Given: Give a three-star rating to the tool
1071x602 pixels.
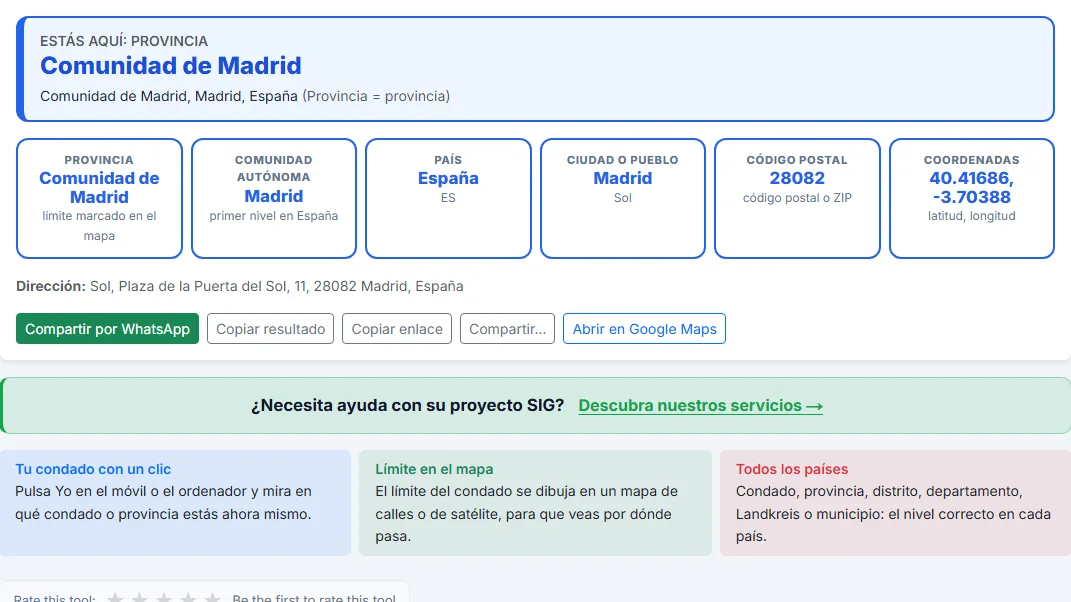Looking at the screenshot, I should coord(164,597).
